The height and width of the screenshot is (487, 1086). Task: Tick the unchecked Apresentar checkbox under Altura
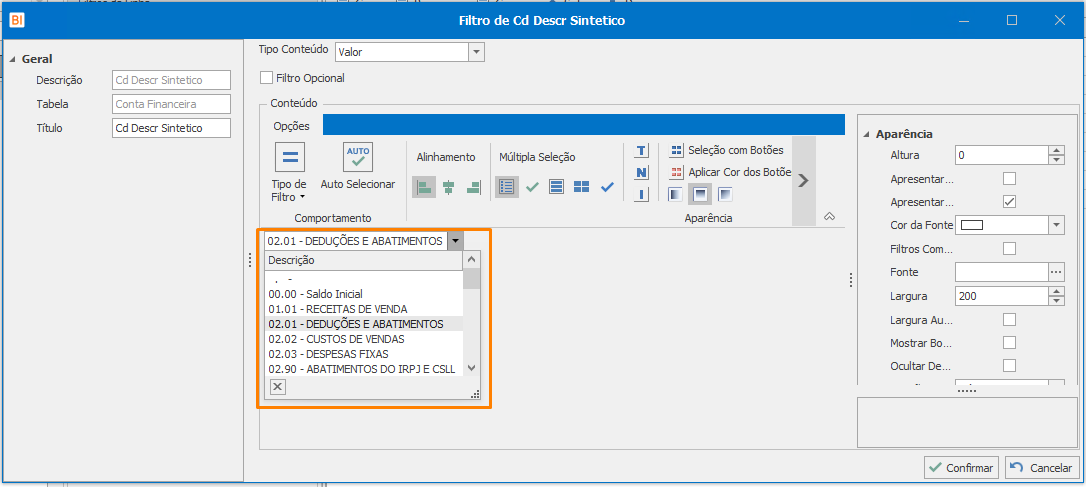coord(1009,179)
